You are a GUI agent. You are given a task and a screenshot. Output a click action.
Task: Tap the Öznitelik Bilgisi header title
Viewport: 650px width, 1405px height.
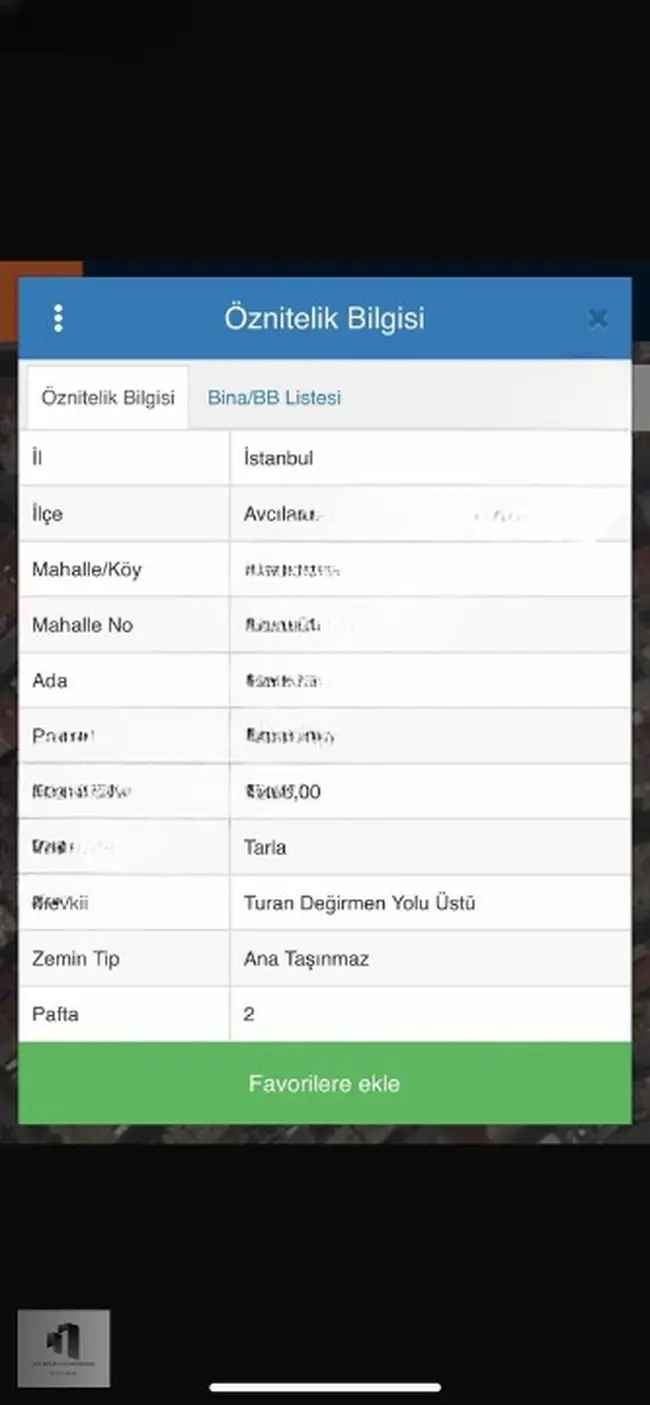[x=324, y=318]
